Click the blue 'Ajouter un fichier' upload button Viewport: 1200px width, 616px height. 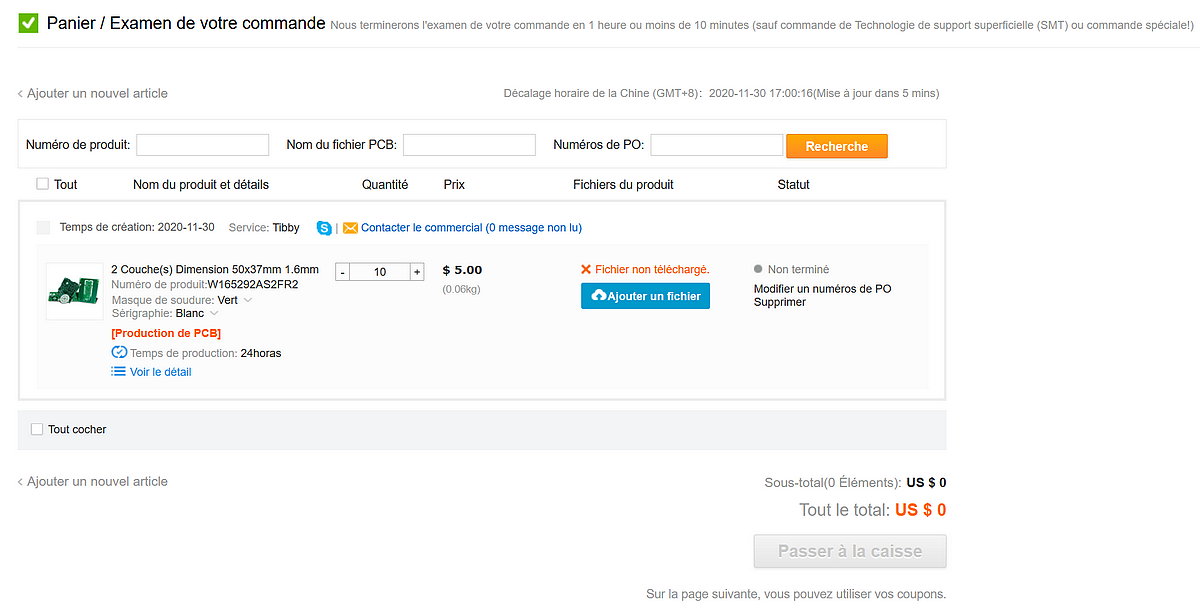[x=645, y=296]
